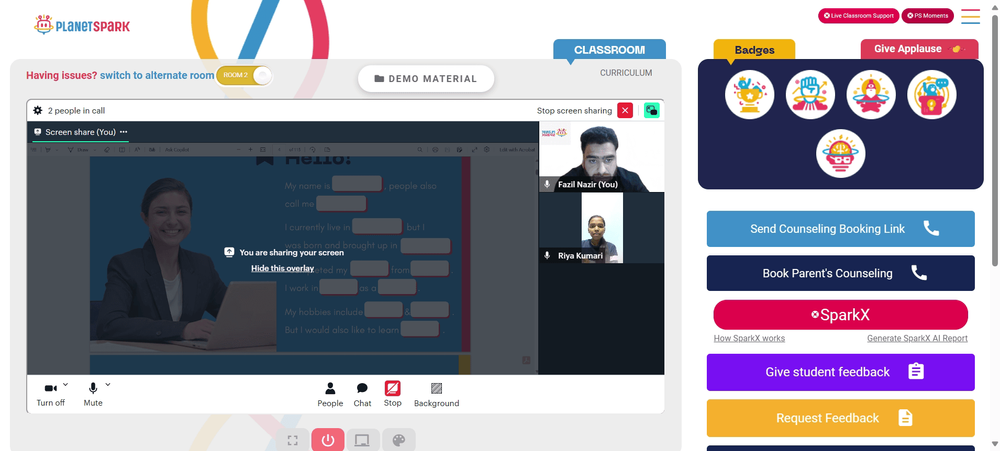
Task: Award the speaker lightbulb badge
Action: [x=931, y=94]
